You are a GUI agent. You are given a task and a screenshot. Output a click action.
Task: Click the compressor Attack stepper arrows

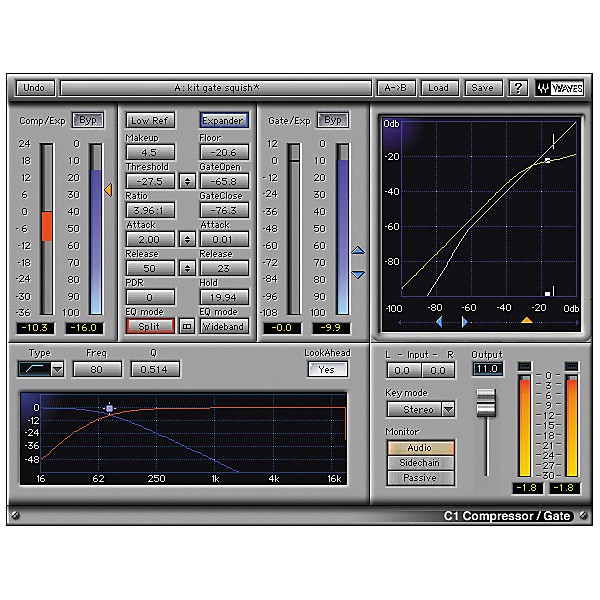tap(187, 240)
